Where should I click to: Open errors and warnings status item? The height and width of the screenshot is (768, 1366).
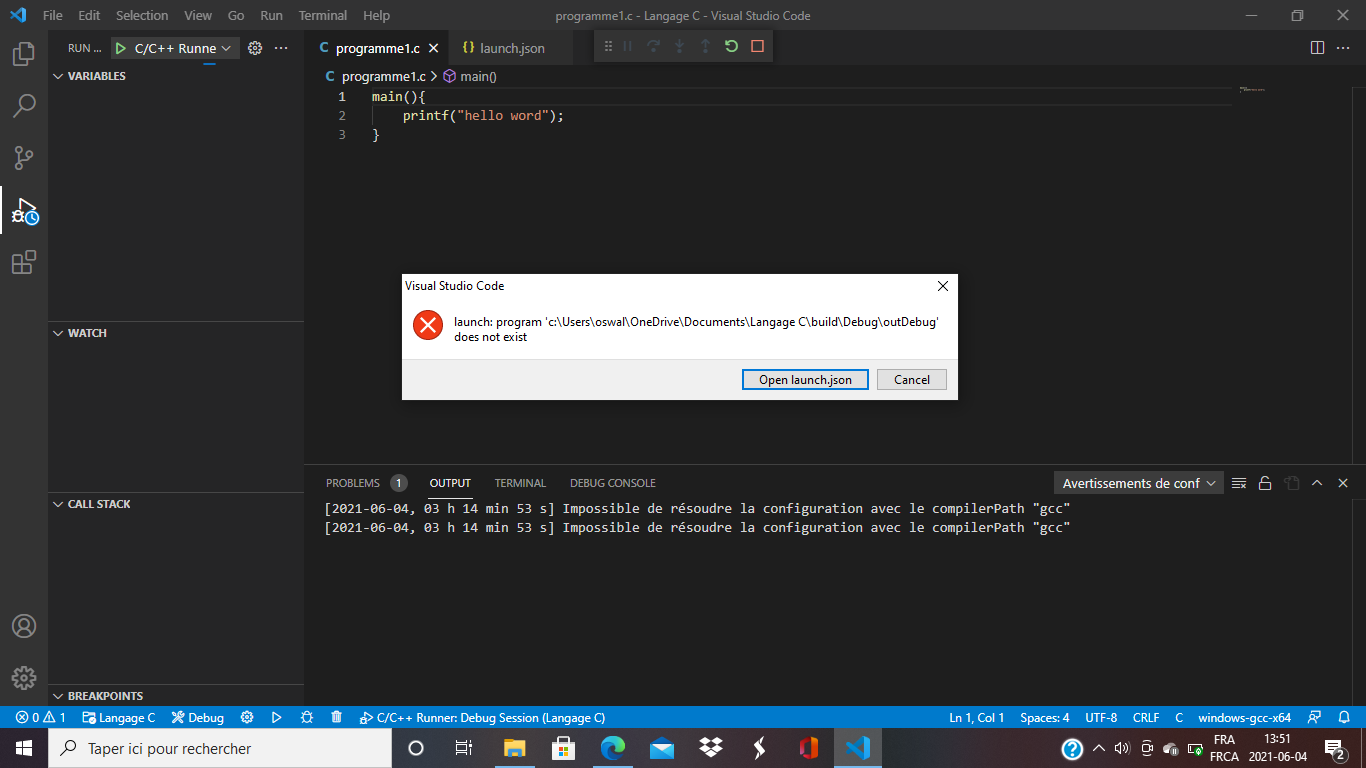click(41, 718)
